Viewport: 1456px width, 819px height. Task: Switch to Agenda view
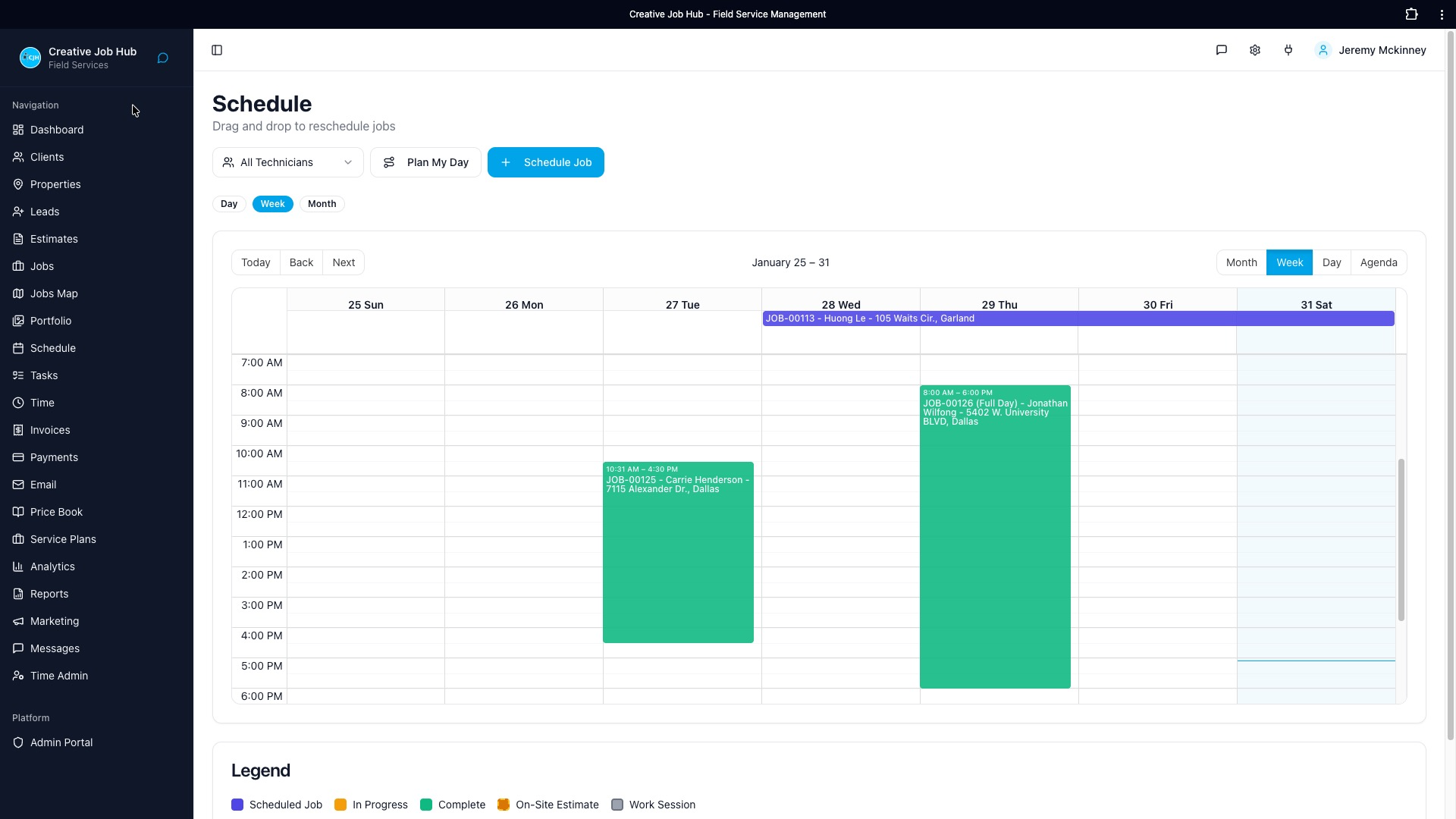click(1379, 262)
